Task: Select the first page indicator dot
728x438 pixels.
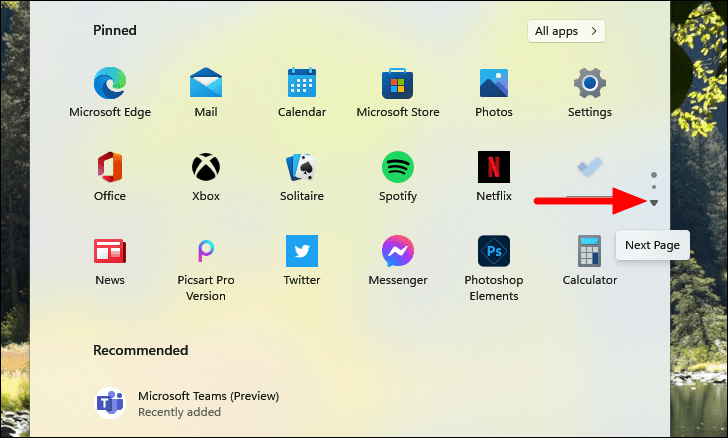Action: point(654,175)
